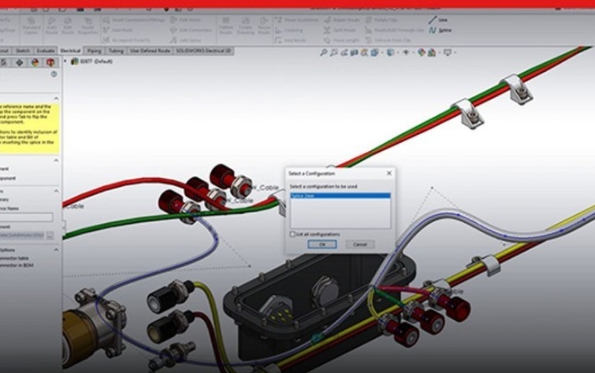
Task: Select the Spline sketch tool
Action: [440, 30]
